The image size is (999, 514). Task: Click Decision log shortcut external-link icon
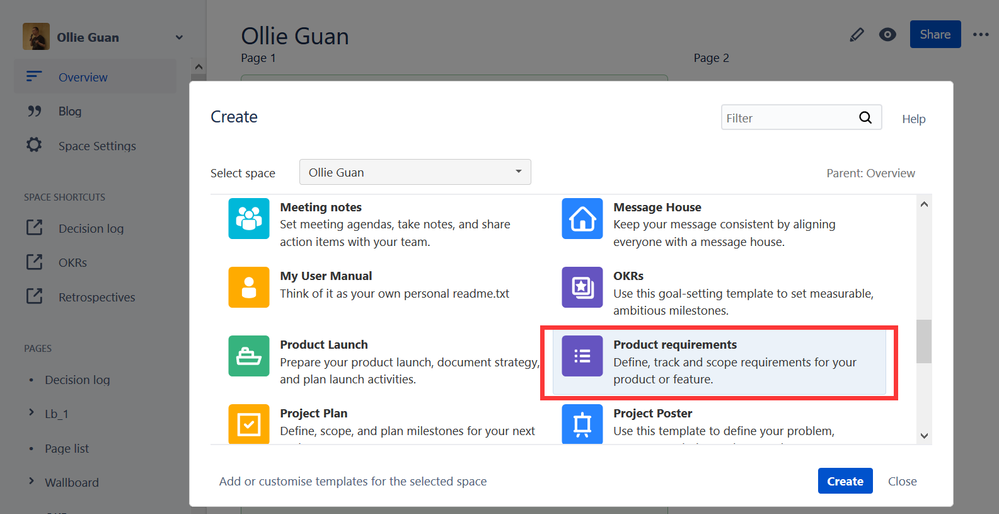tap(34, 228)
